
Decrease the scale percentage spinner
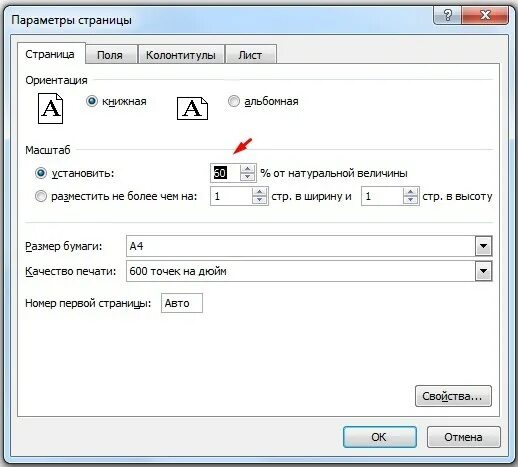click(x=247, y=177)
